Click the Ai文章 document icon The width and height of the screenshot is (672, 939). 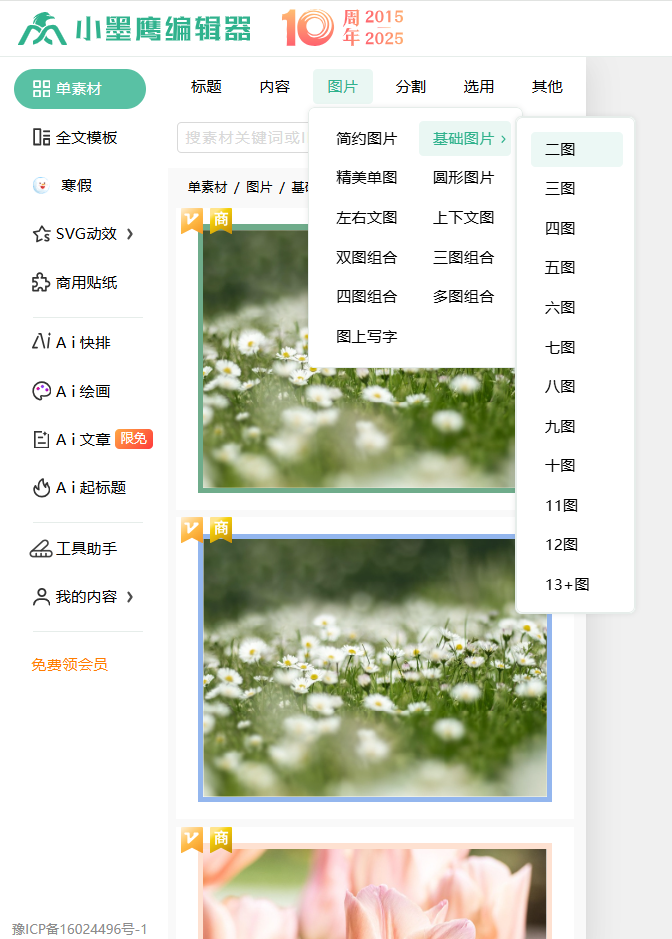click(41, 440)
